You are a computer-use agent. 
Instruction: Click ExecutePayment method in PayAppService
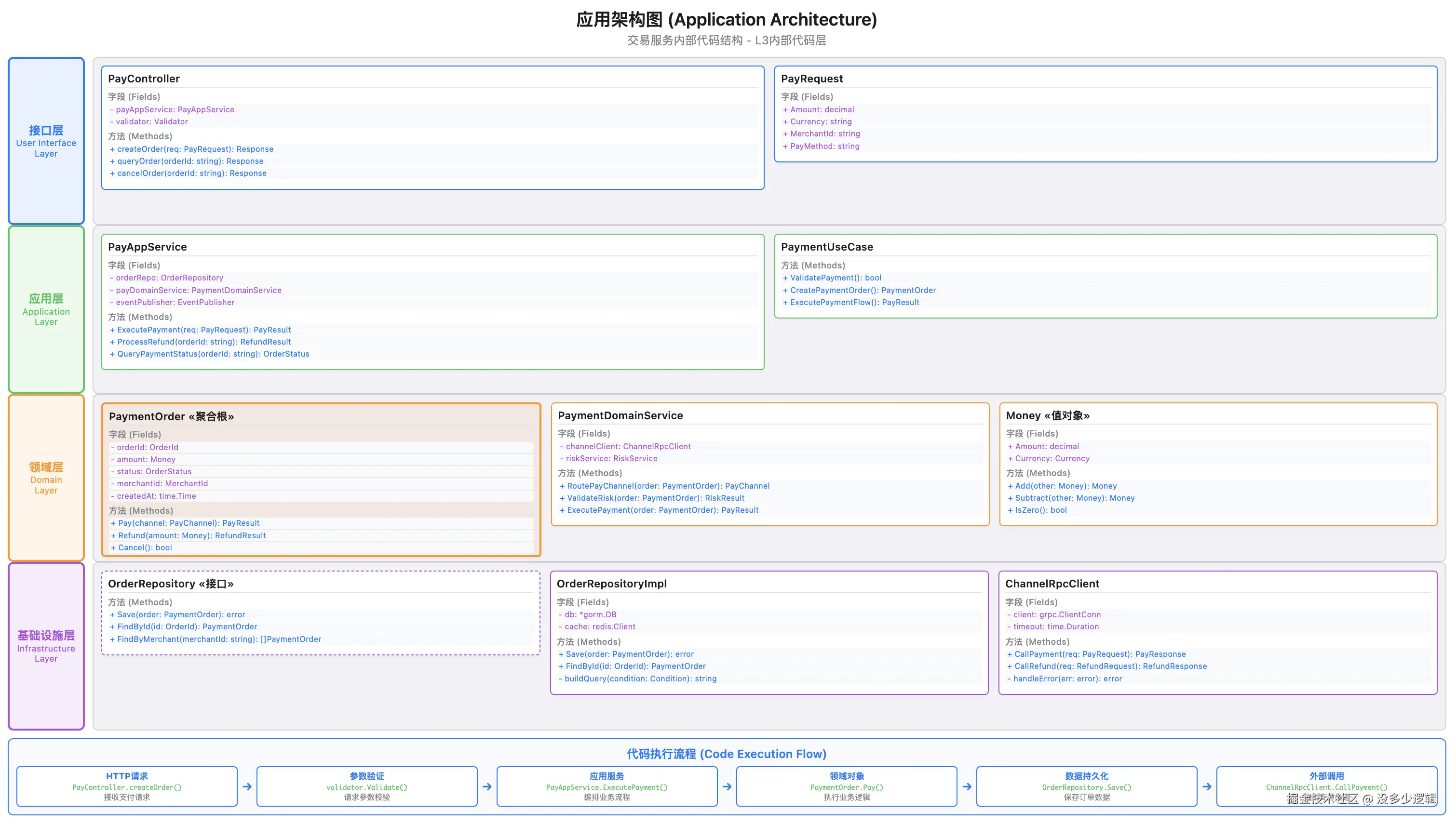point(203,330)
